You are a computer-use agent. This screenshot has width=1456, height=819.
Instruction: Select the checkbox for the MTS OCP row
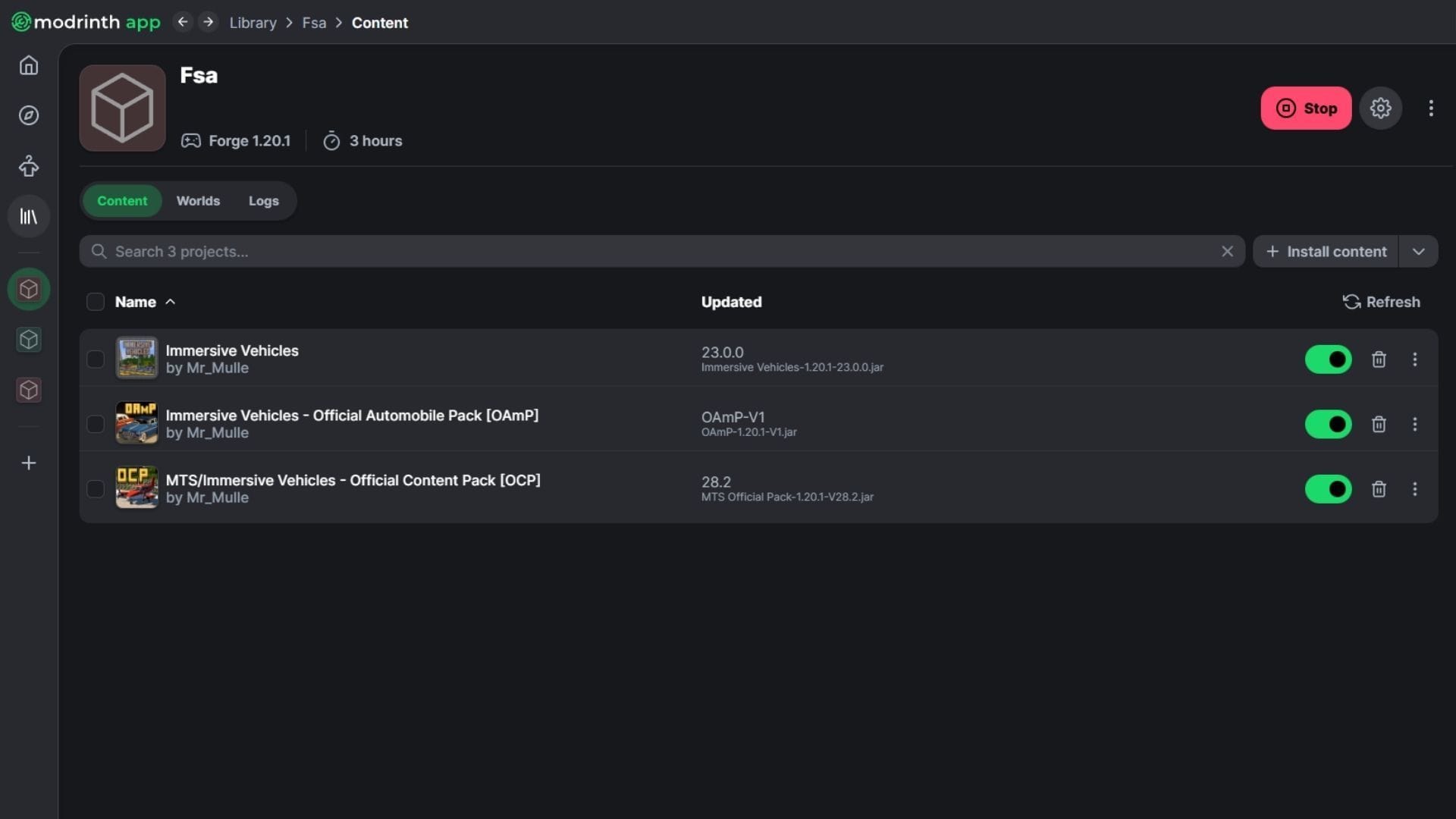[x=96, y=489]
